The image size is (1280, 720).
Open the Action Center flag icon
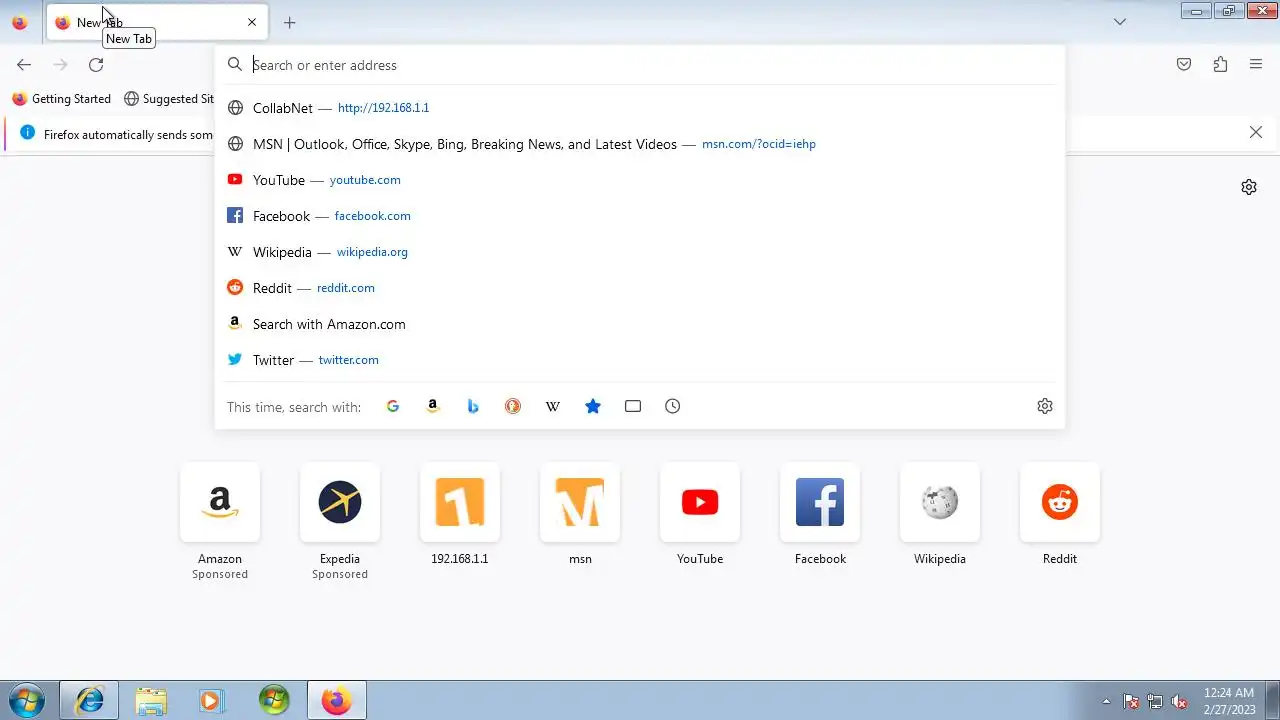pyautogui.click(x=1131, y=701)
